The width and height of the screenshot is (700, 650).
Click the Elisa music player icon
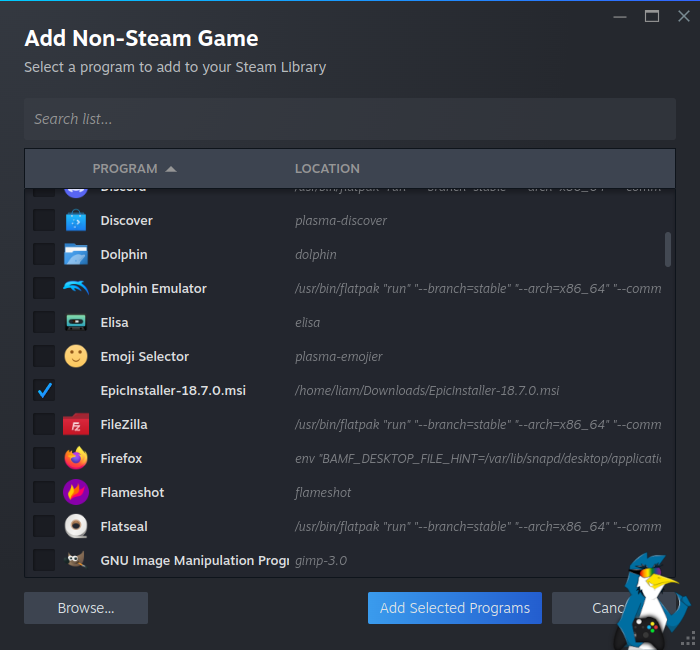pos(76,323)
